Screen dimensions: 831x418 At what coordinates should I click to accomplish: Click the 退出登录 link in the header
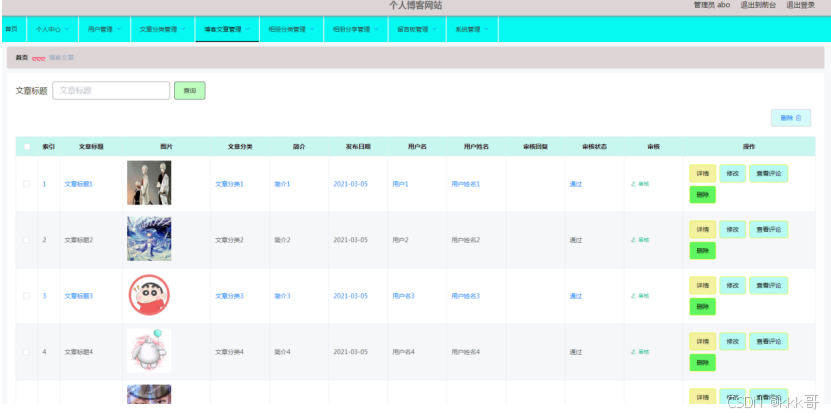click(800, 5)
